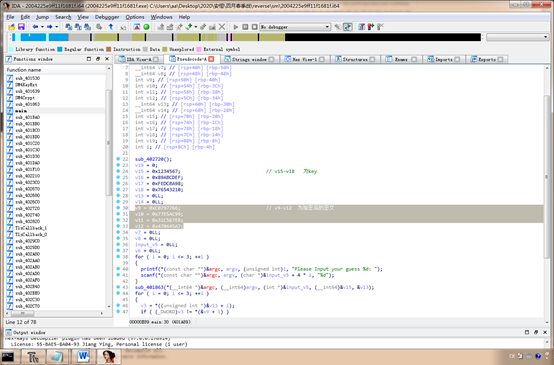The width and height of the screenshot is (554, 365).
Task: Pause process with the pause icon
Action: [245, 27]
